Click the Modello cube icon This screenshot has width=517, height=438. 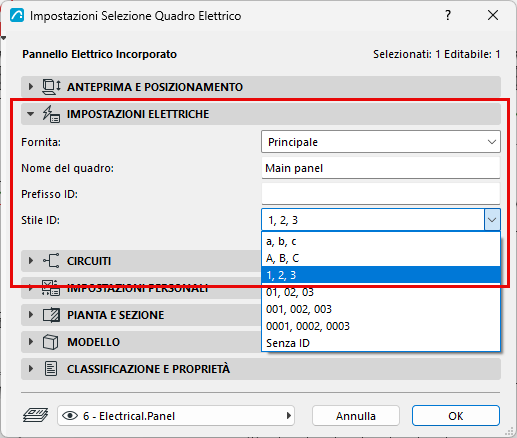point(51,342)
